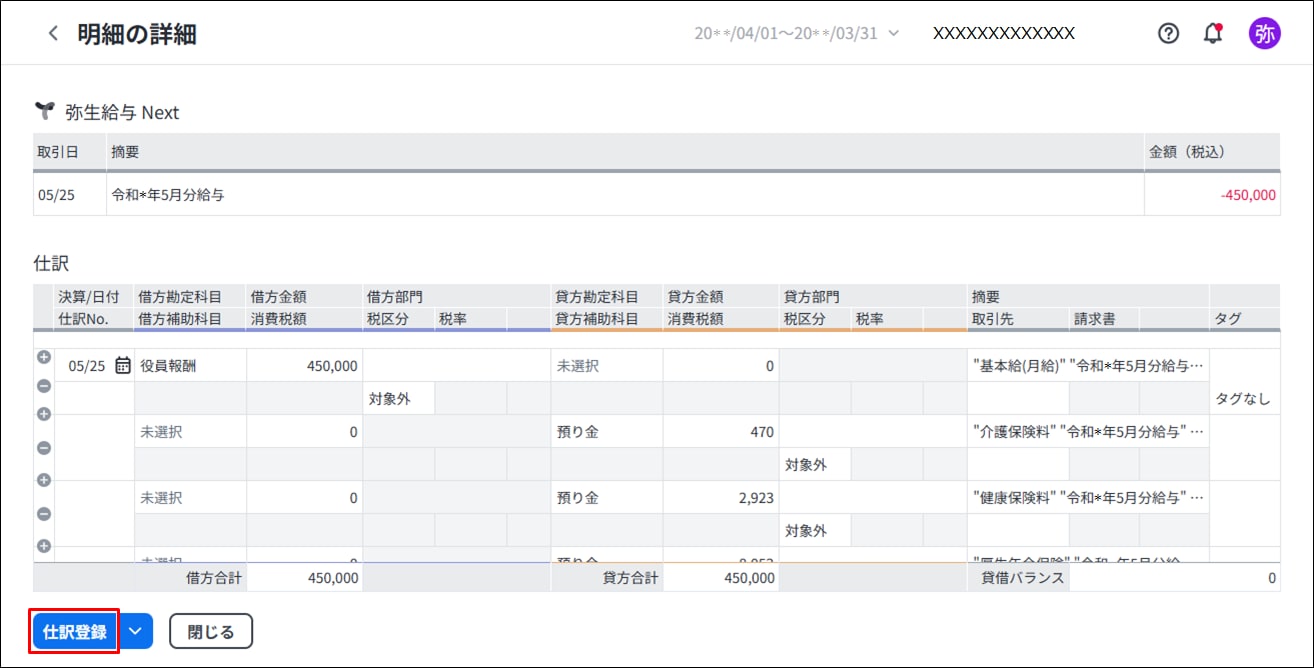
Task: Open credit tax class 対象外 under the 2,923 row
Action: 815,531
